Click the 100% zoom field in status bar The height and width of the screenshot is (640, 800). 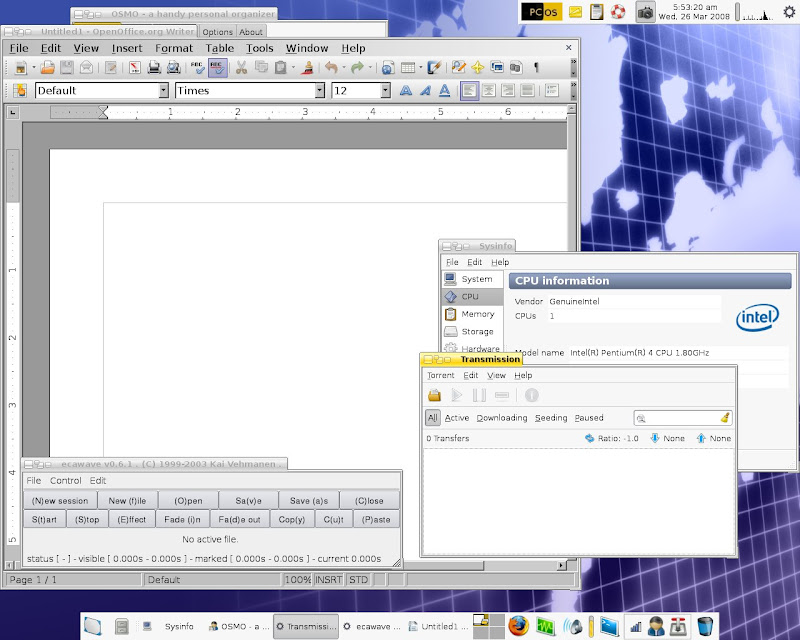[297, 580]
